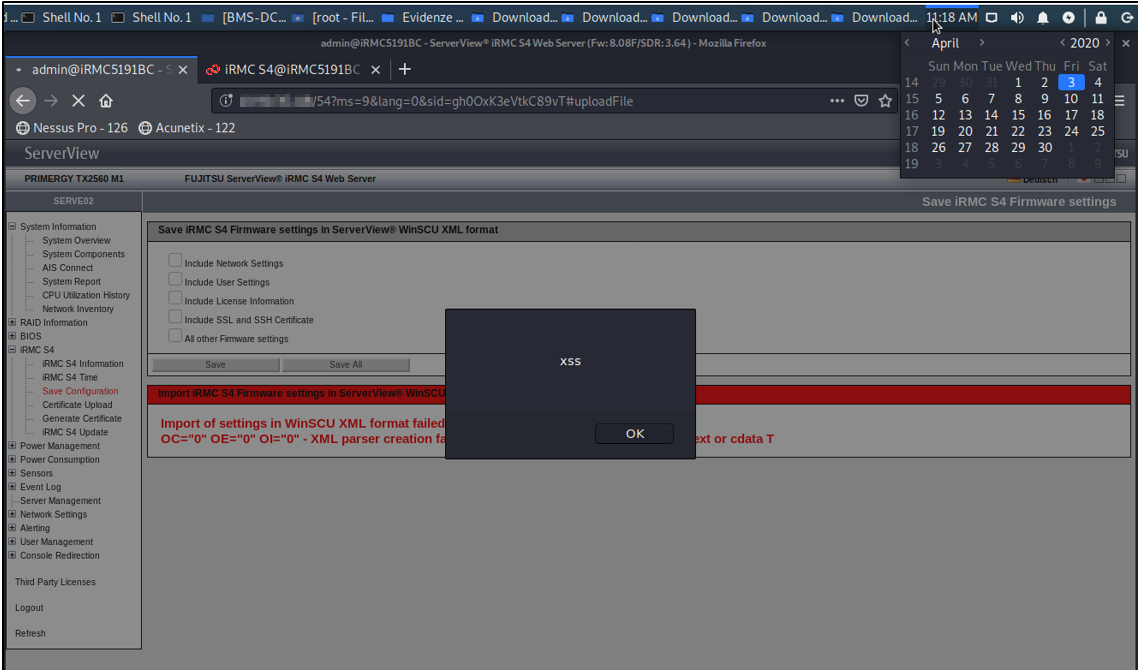Open System Components page
Screen dimensions: 1138x670
(x=83, y=254)
